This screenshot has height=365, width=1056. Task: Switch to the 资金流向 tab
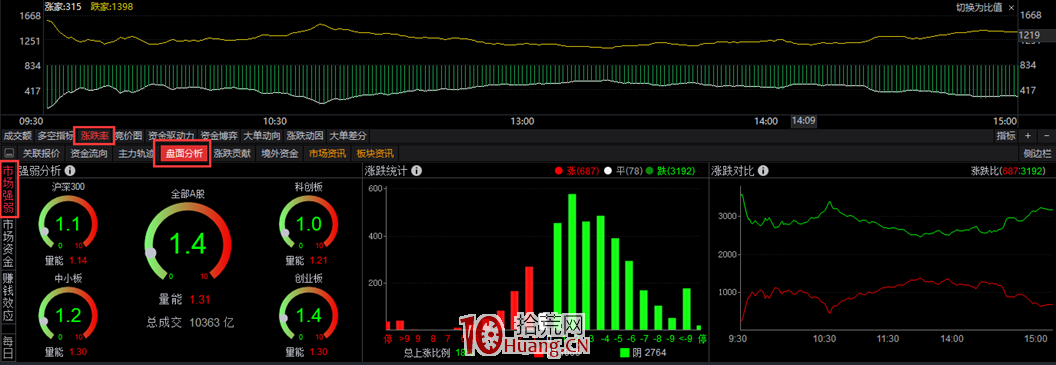(x=89, y=154)
